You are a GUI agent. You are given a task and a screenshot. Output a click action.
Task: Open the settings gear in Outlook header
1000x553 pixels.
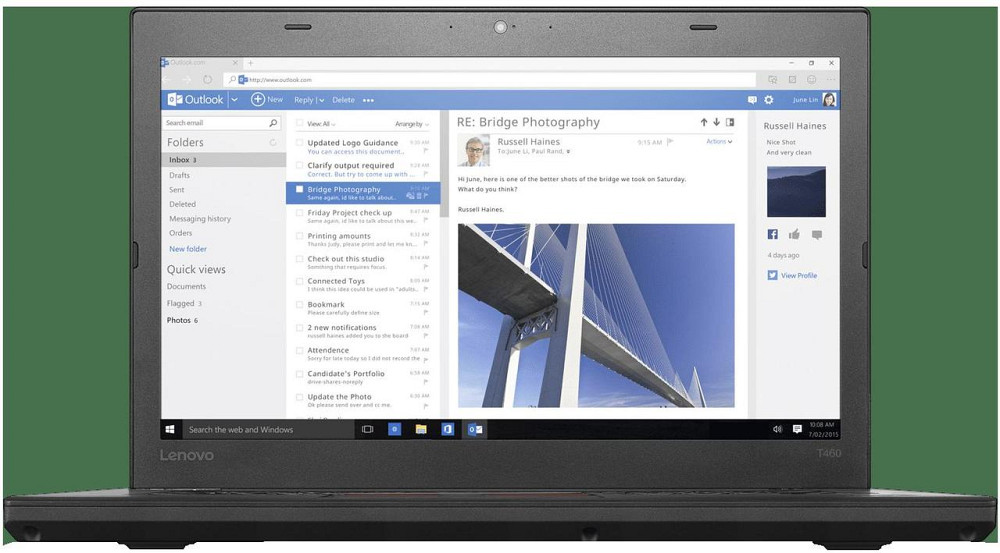769,100
